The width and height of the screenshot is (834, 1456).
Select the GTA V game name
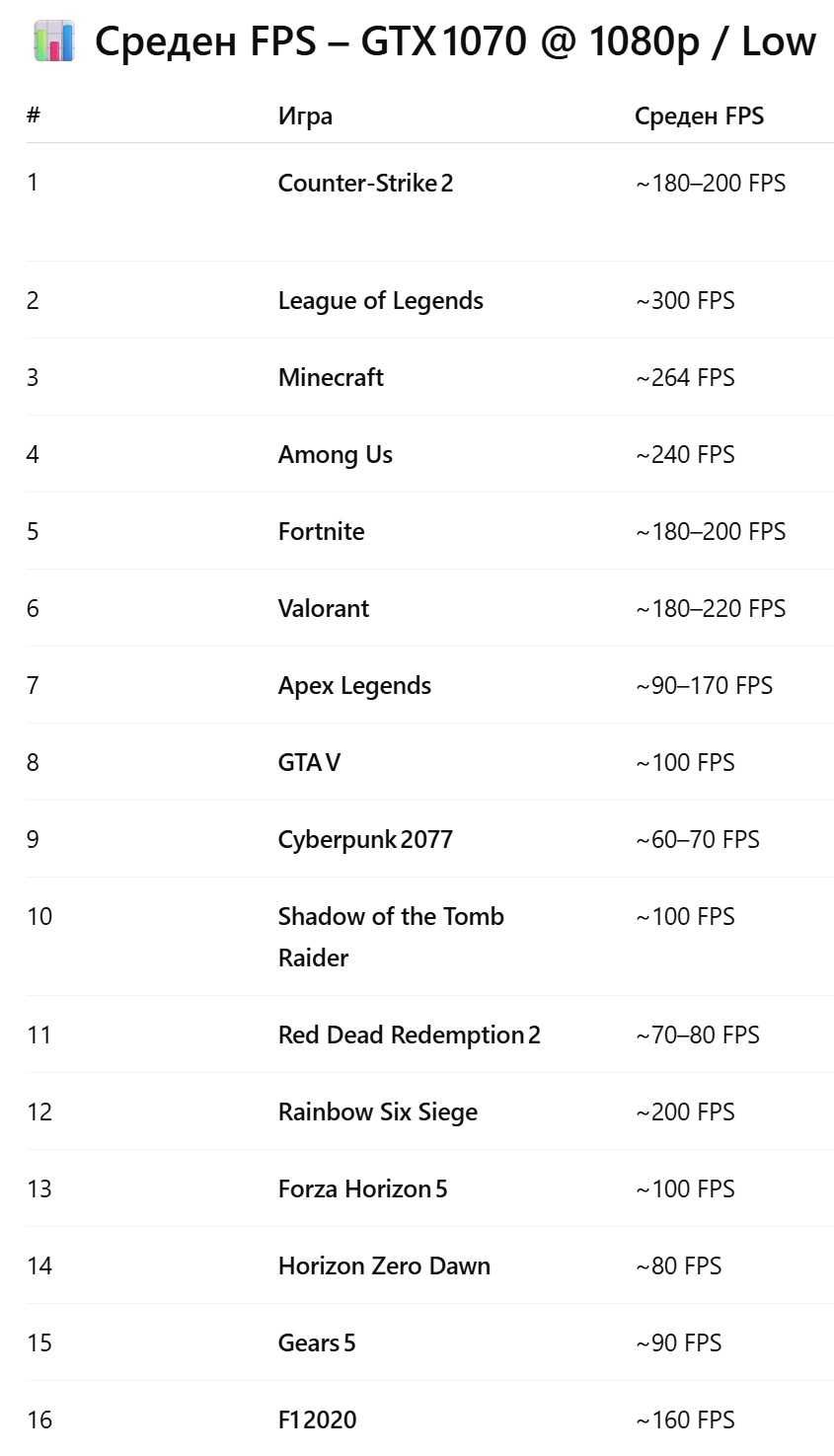click(x=309, y=763)
